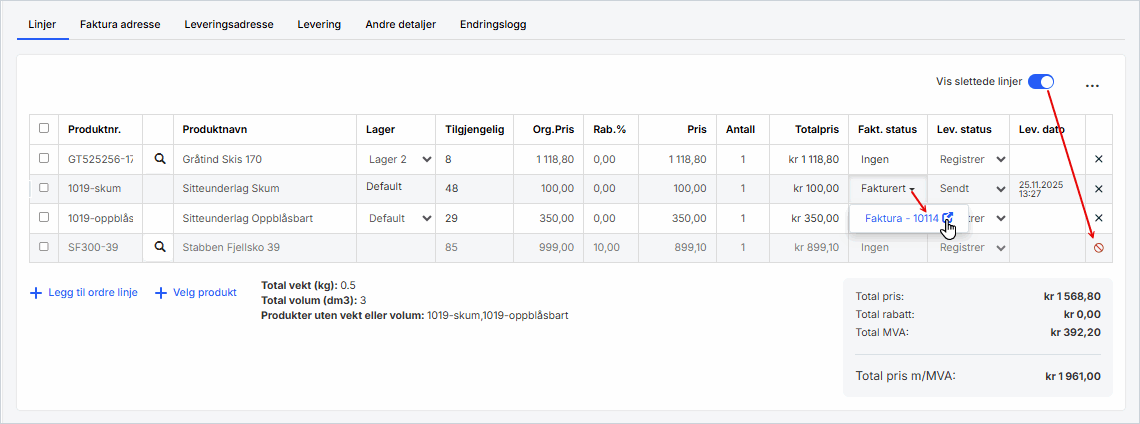This screenshot has width=1140, height=424.
Task: Open the external link icon beside Faktura 10114
Action: tap(948, 218)
